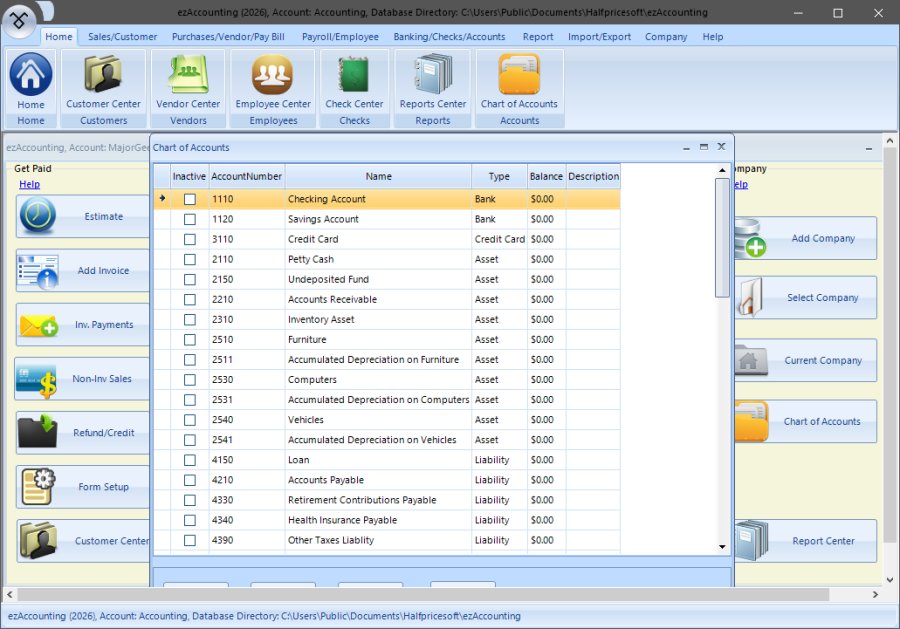The height and width of the screenshot is (629, 900).
Task: Tick Inactive checkbox for Checking Account
Action: 190,200
